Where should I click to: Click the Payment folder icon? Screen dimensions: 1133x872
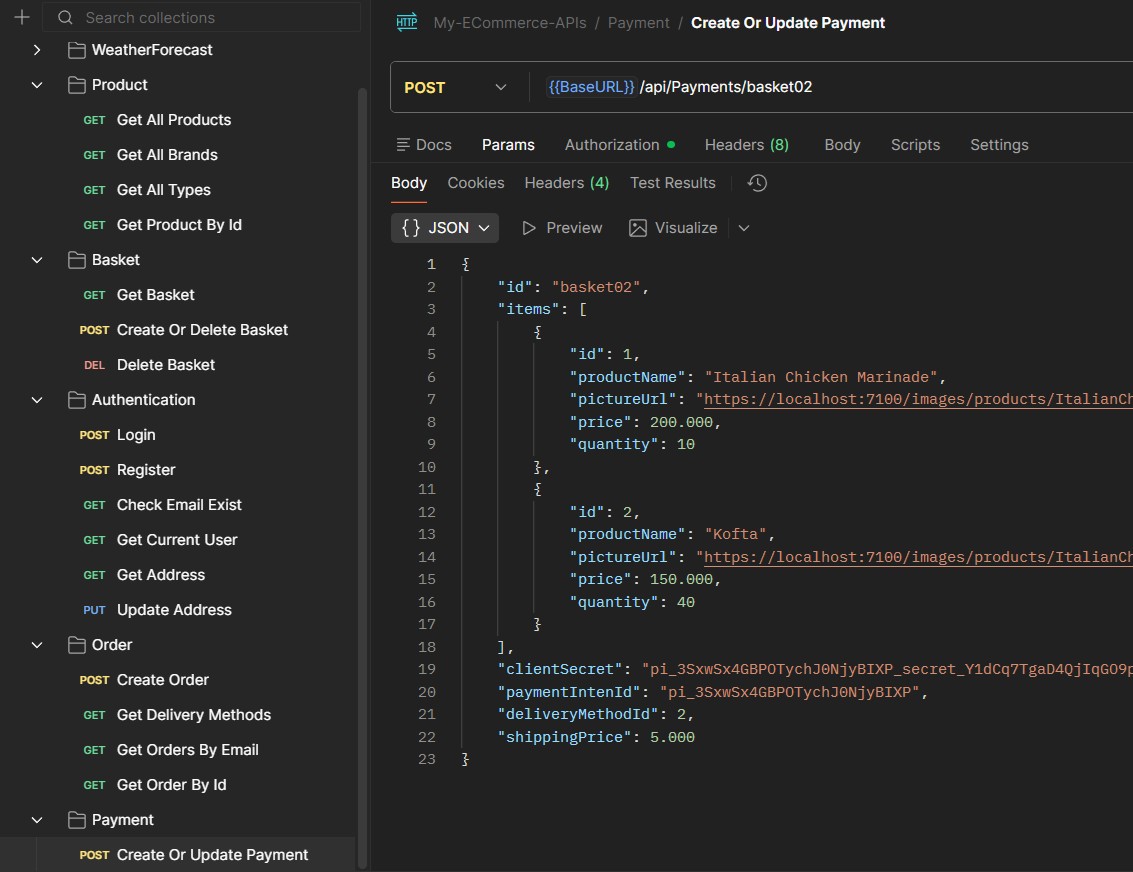point(77,820)
